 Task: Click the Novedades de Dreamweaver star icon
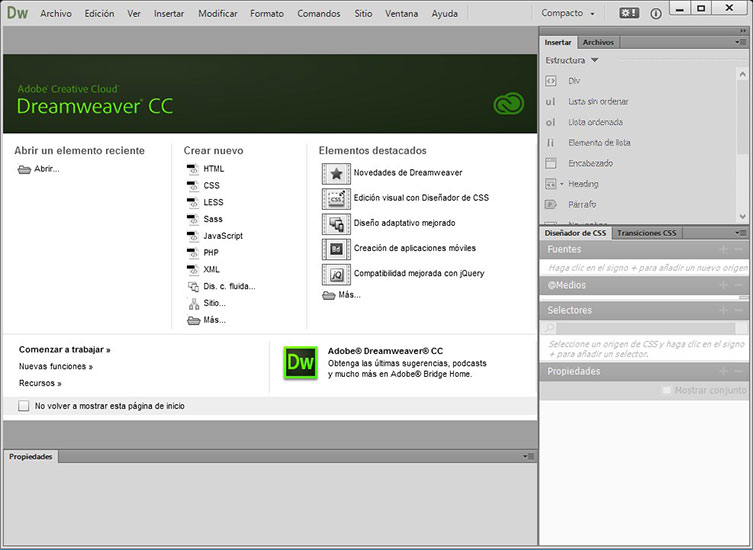point(336,173)
